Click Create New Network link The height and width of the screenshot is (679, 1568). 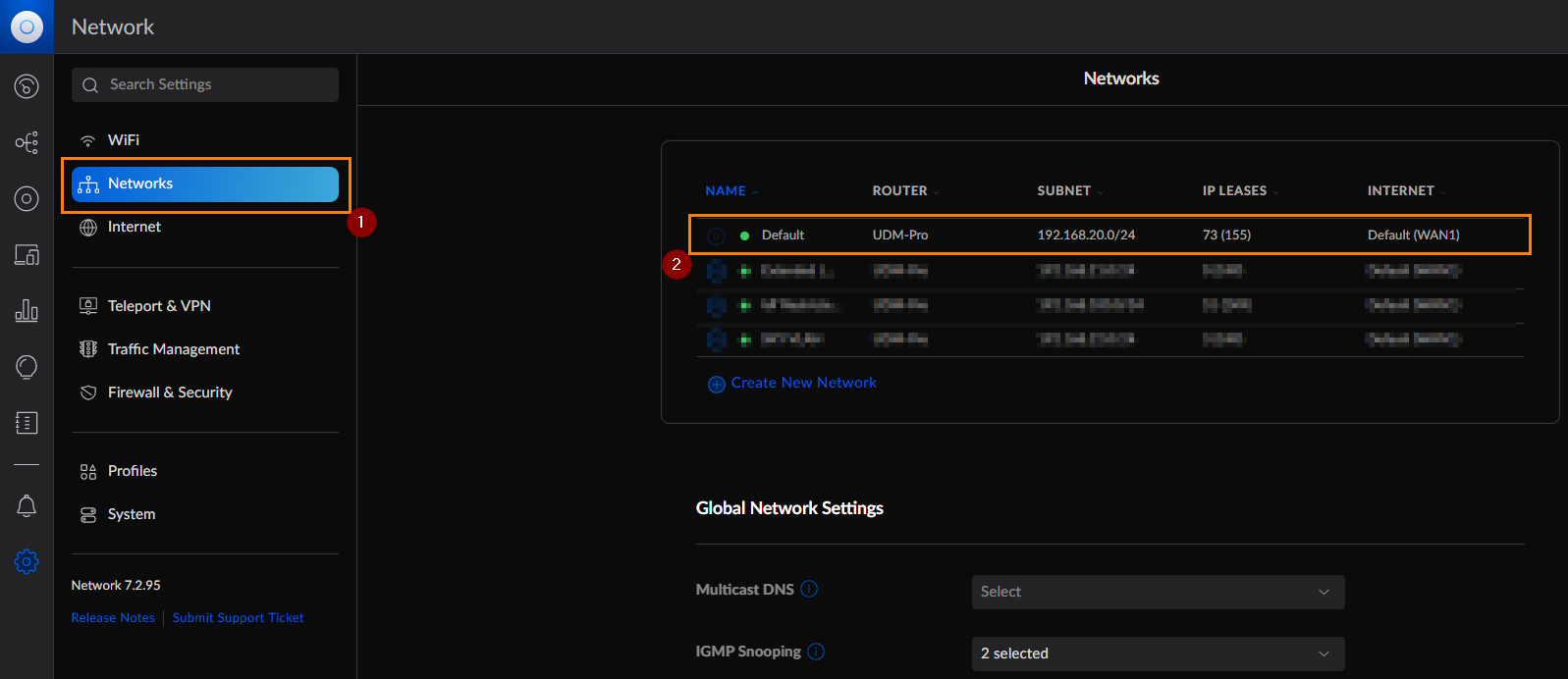click(804, 383)
